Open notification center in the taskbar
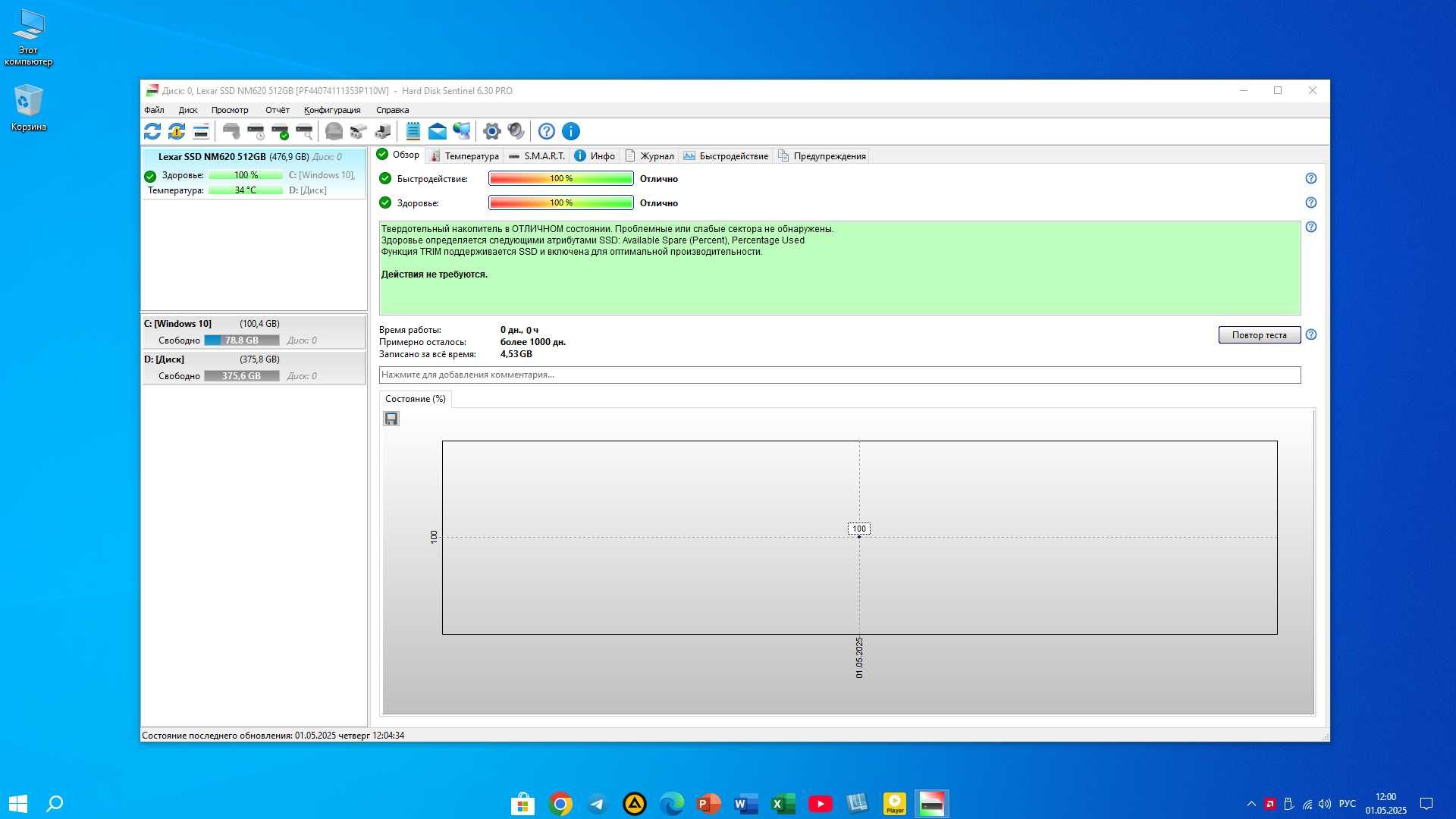Image resolution: width=1456 pixels, height=819 pixels. (1426, 804)
